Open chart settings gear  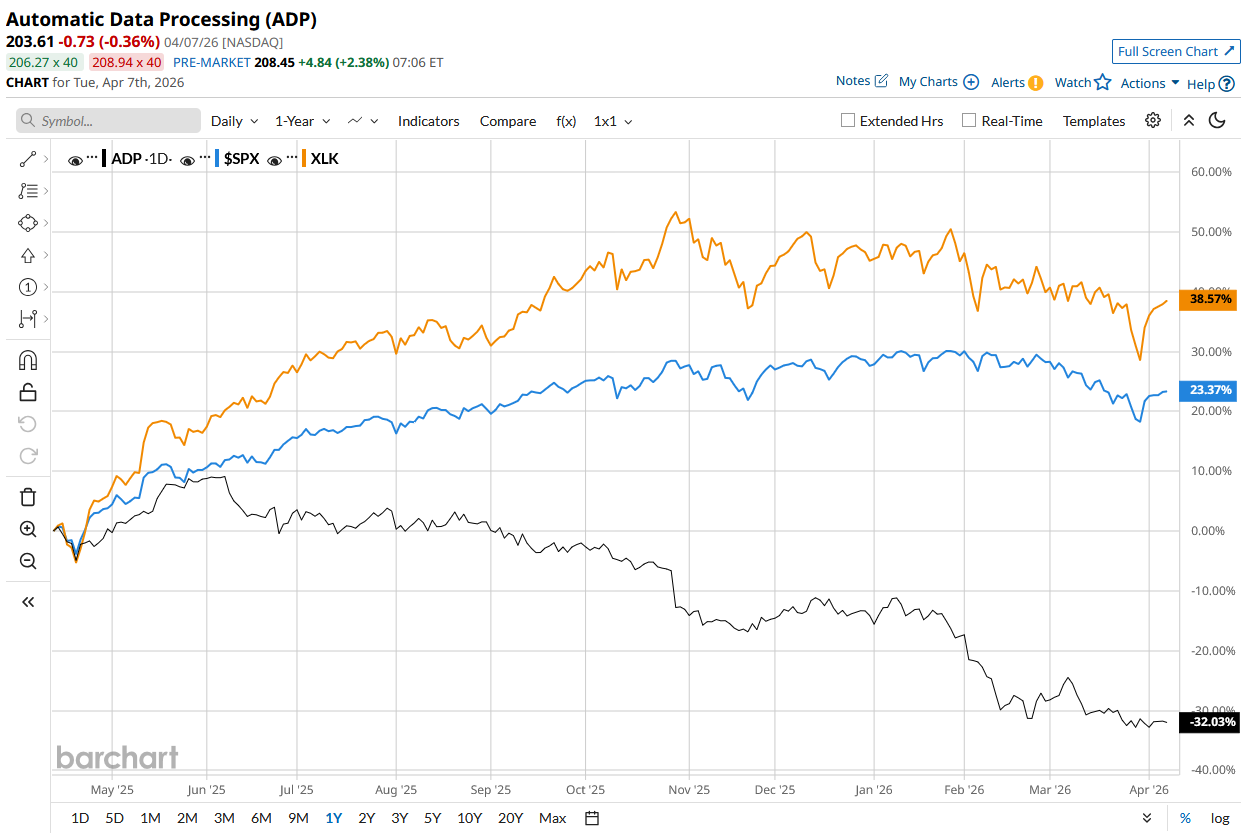pyautogui.click(x=1153, y=121)
